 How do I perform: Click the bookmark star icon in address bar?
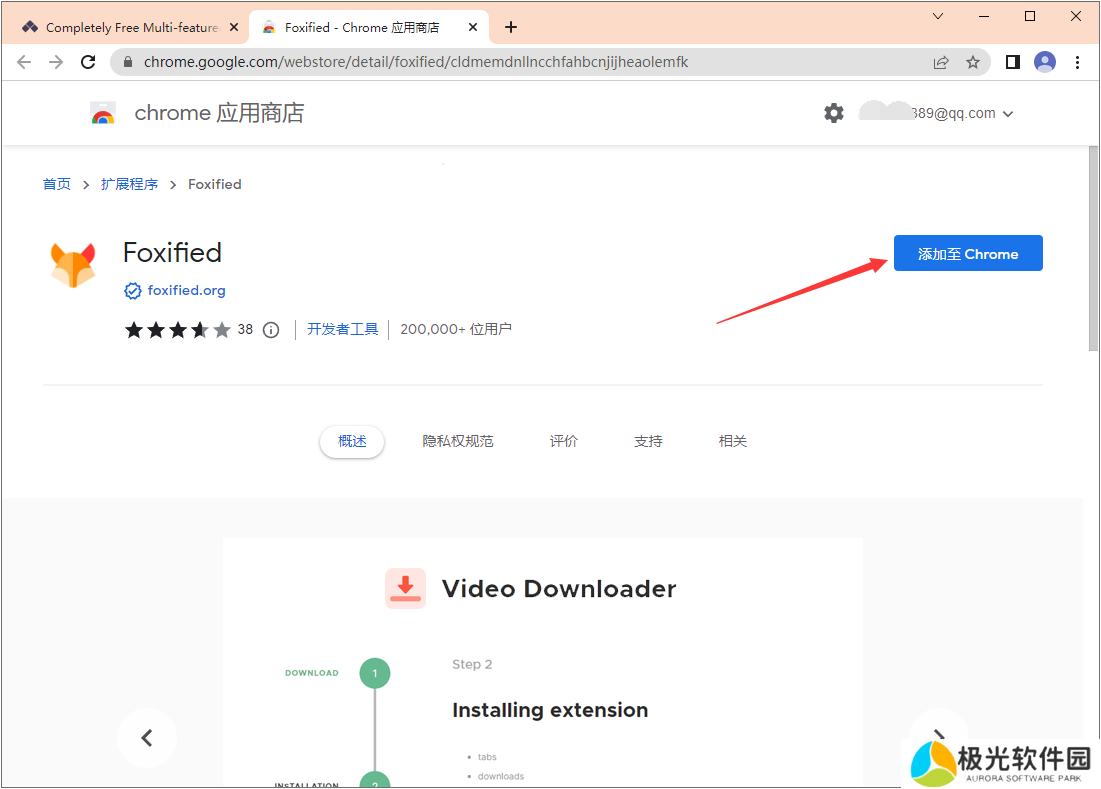coord(973,62)
